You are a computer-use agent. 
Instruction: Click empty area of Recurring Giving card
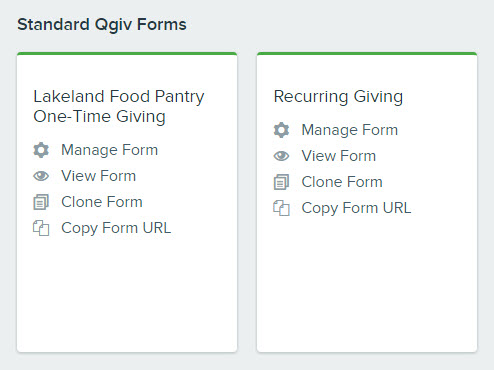[367, 283]
